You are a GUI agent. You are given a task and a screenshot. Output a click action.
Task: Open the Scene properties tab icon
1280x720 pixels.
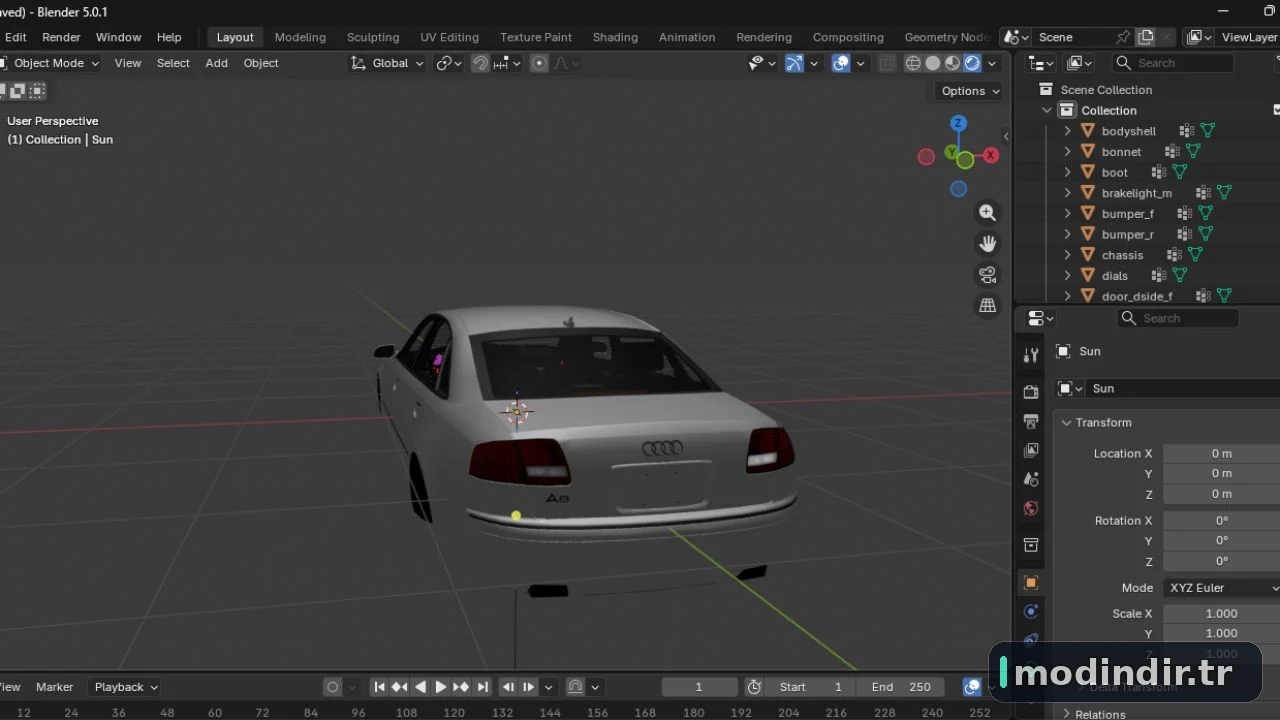point(1031,479)
